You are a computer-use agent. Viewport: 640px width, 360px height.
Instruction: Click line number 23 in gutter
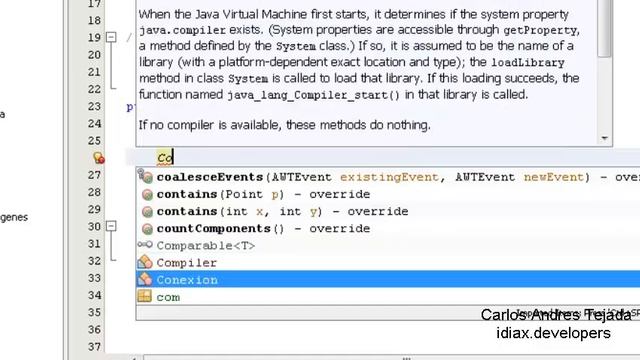pyautogui.click(x=94, y=107)
